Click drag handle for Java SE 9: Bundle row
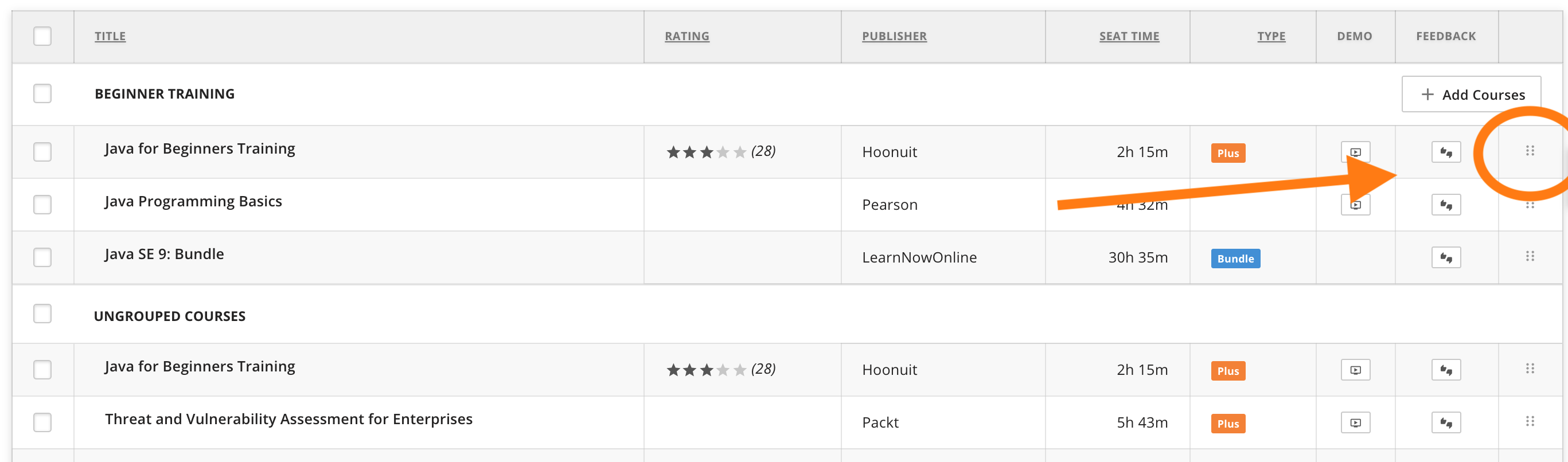 pos(1530,256)
